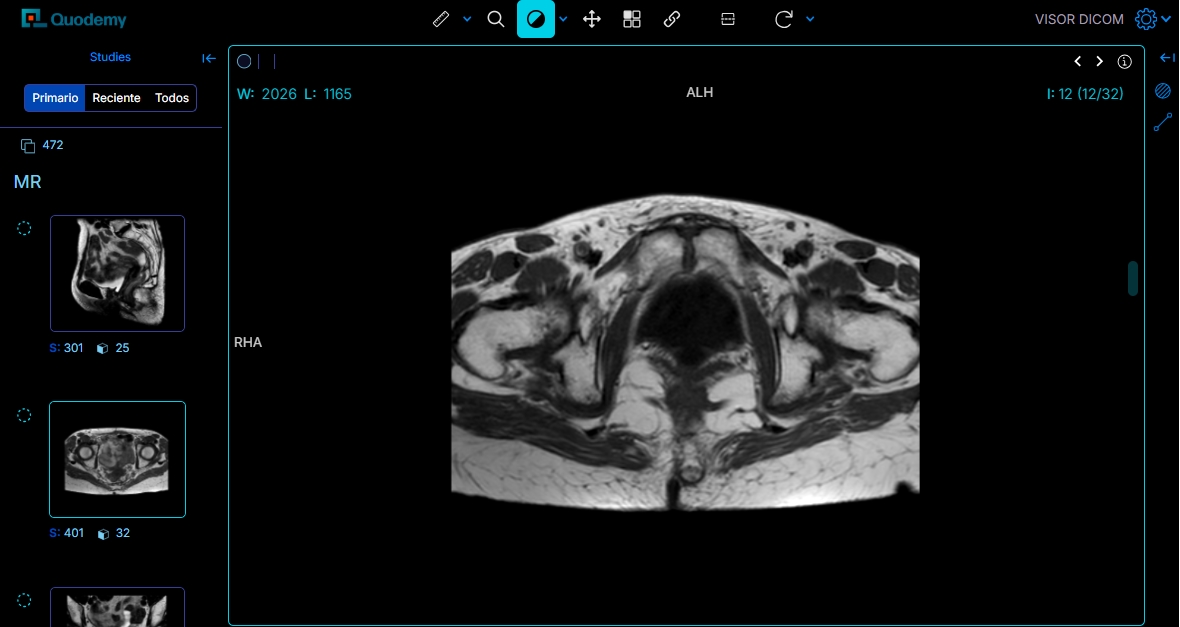Select the MR modality label
The image size is (1180, 627).
[27, 181]
